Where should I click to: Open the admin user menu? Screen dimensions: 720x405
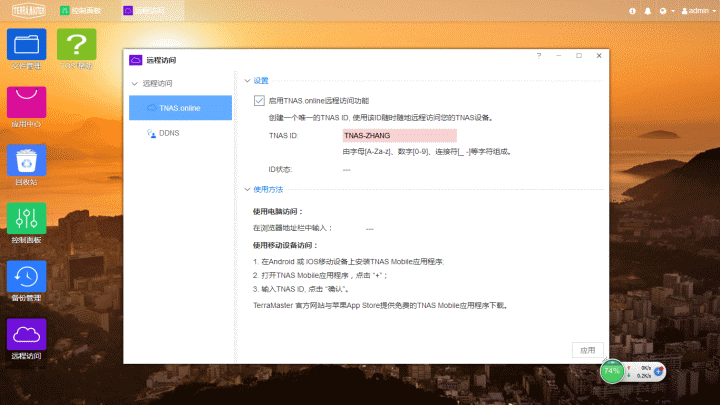click(699, 11)
